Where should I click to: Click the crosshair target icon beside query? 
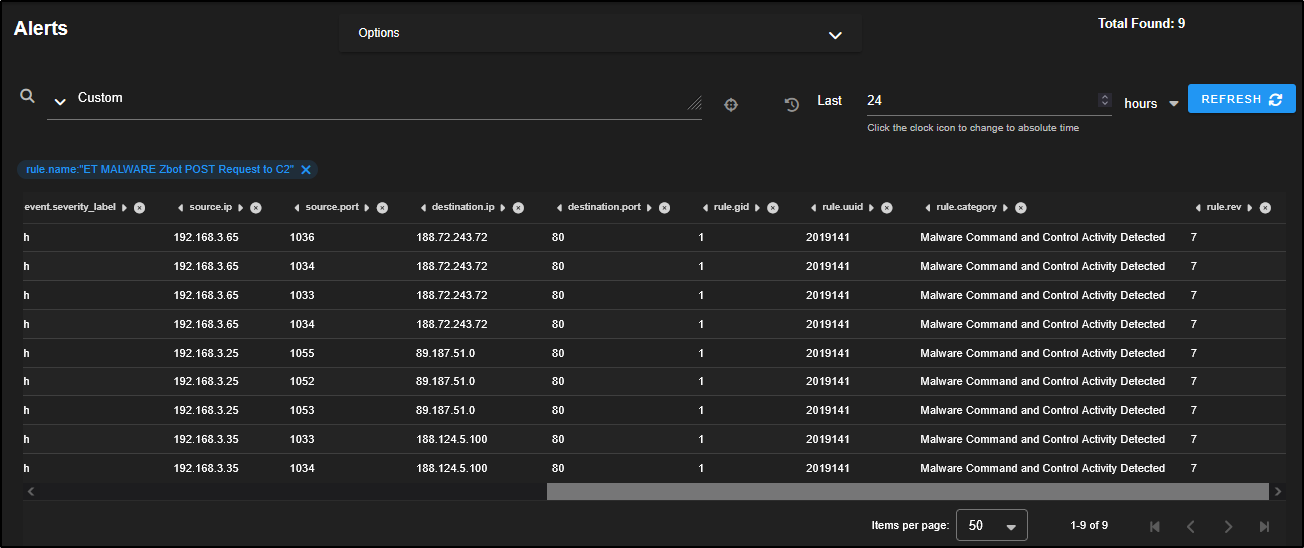[x=731, y=104]
